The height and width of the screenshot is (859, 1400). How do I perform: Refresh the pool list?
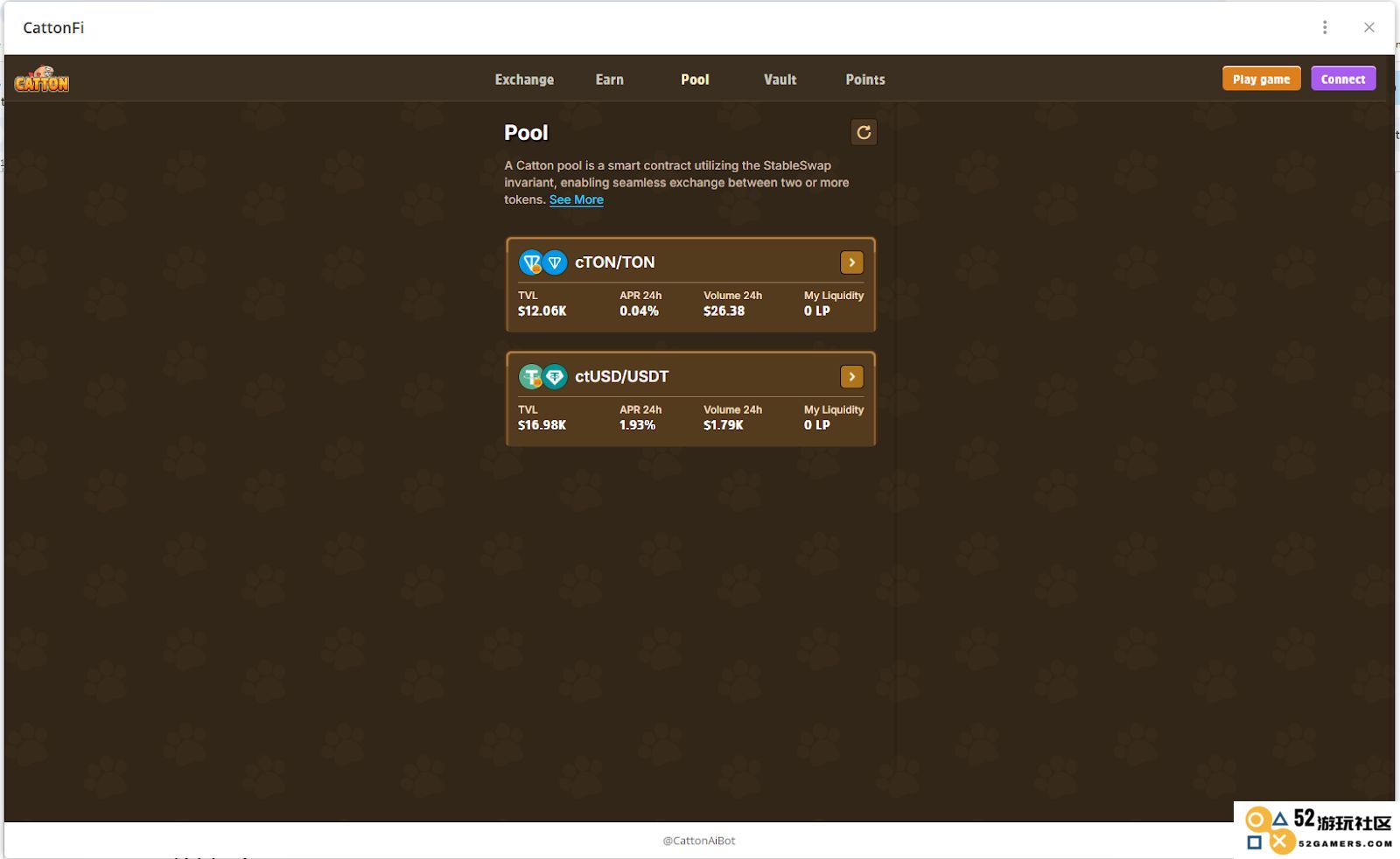[x=864, y=132]
